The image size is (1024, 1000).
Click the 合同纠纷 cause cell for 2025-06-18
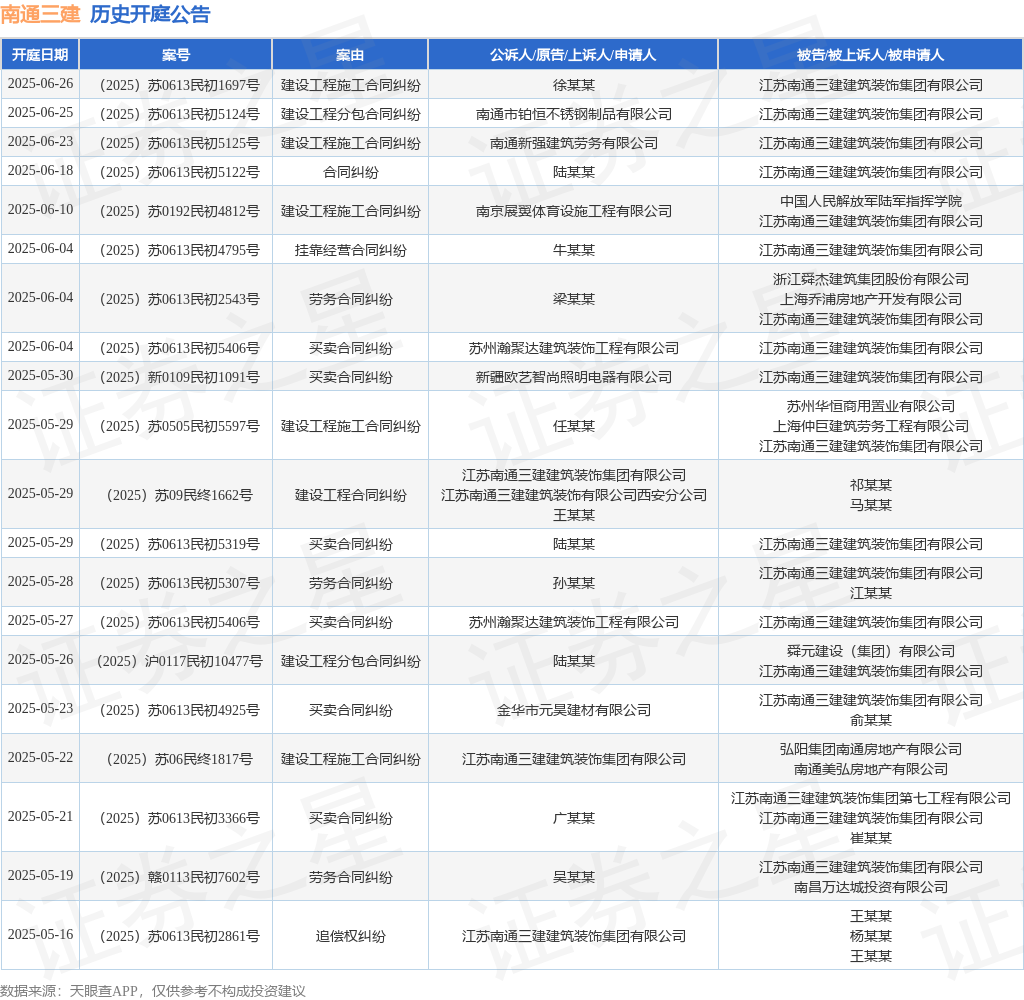coord(351,172)
